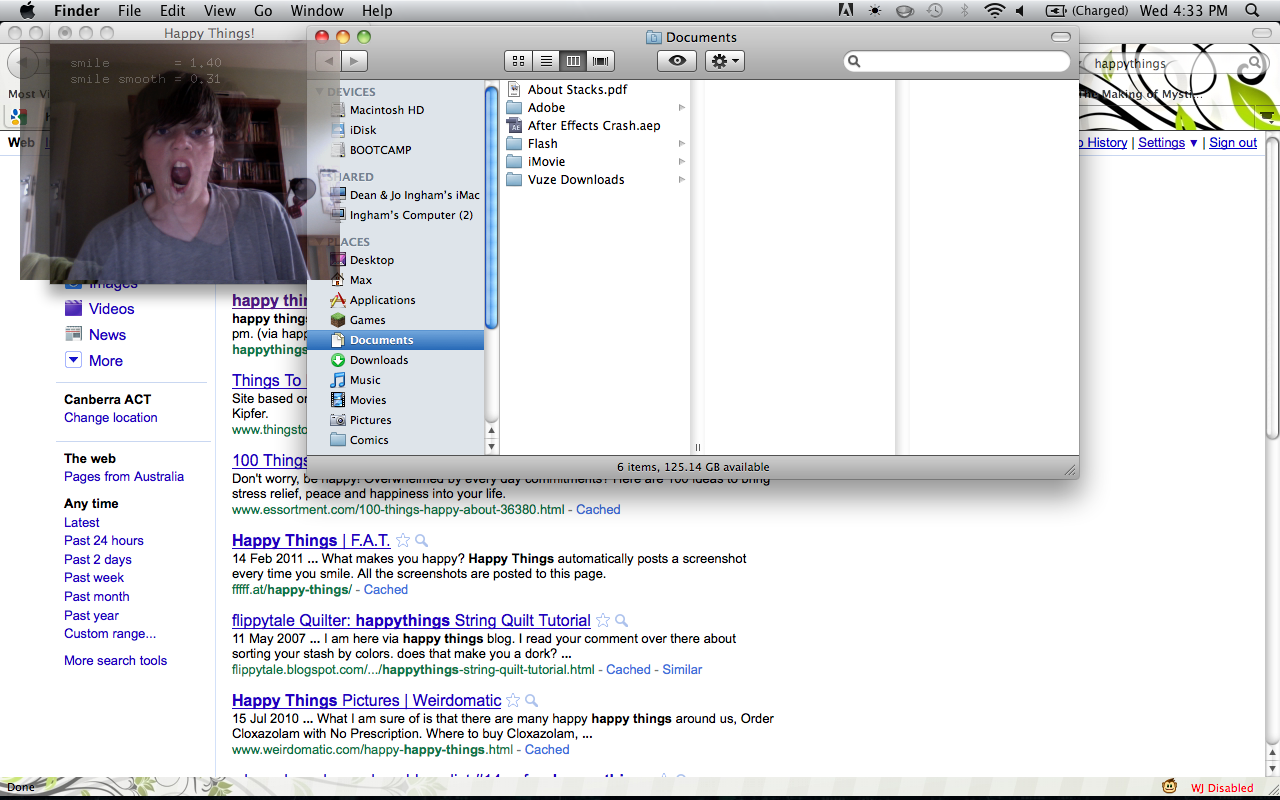Enable Cover Flow view in Finder
Viewport: 1280px width, 800px height.
tap(600, 61)
